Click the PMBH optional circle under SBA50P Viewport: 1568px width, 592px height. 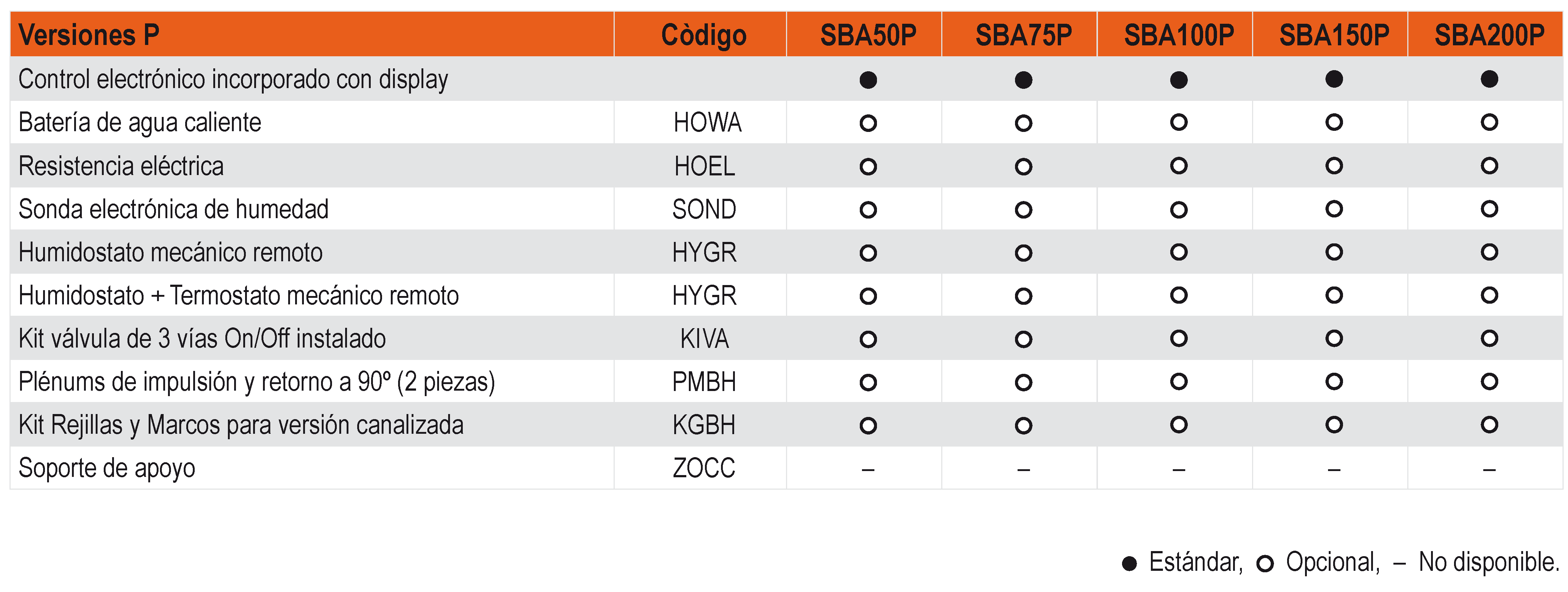point(868,383)
